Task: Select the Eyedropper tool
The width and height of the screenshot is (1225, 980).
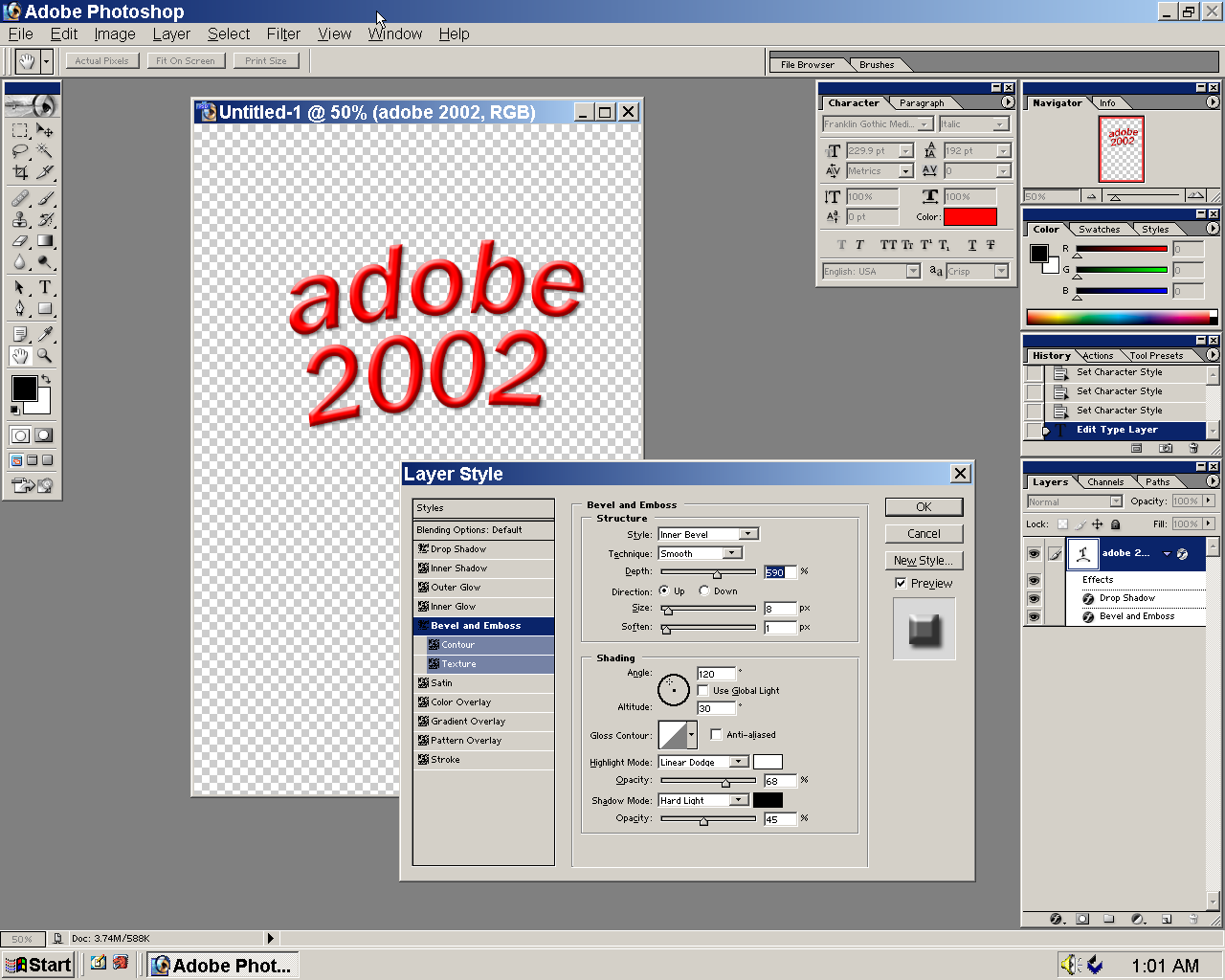Action: pos(45,334)
